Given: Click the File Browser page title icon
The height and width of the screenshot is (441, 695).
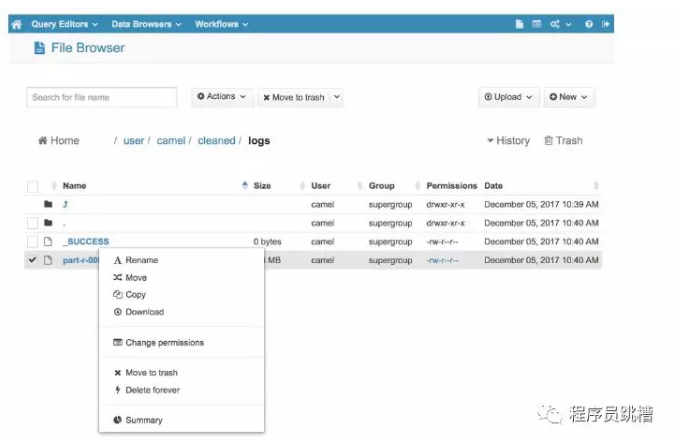Looking at the screenshot, I should pos(39,48).
